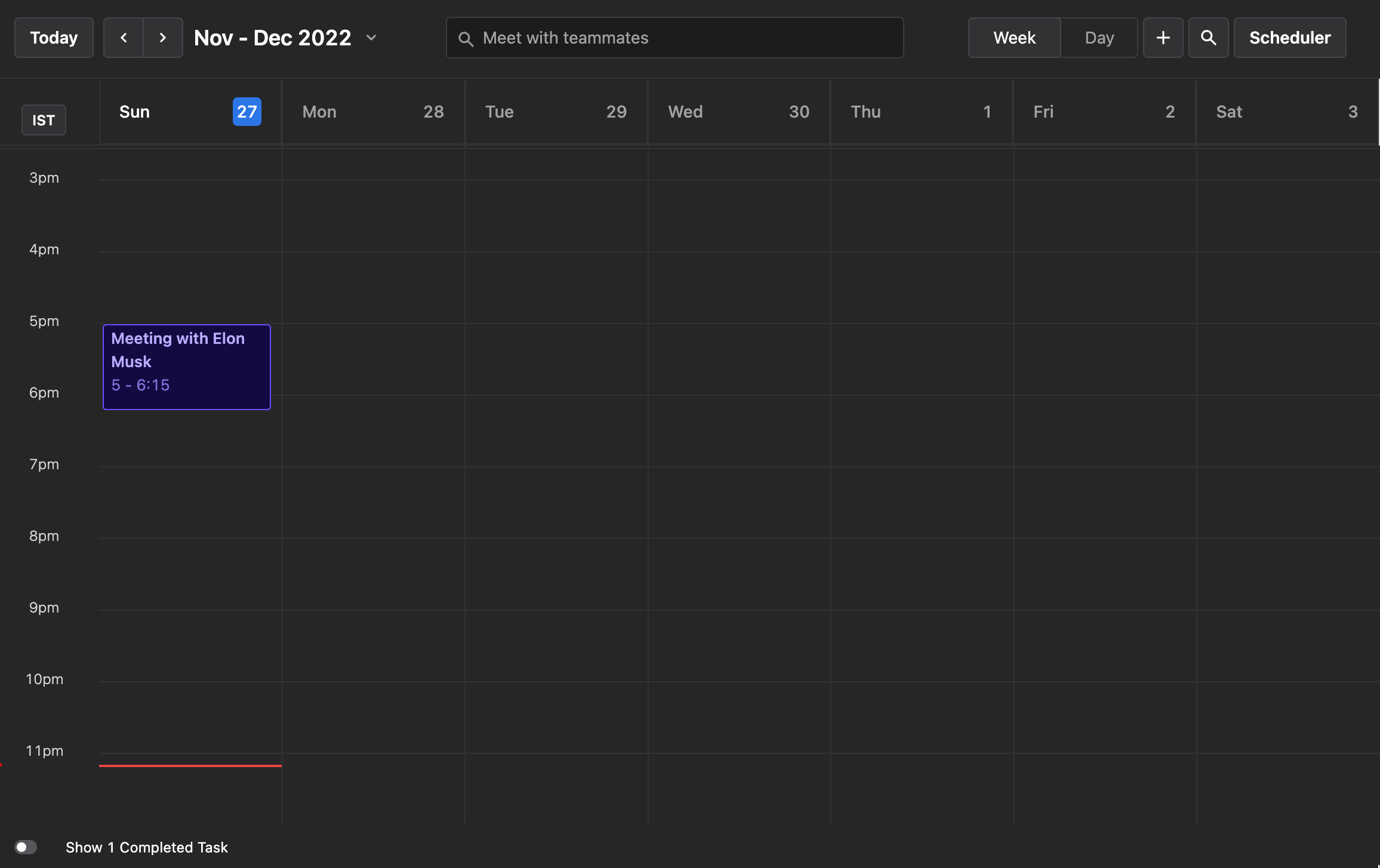1380x868 pixels.
Task: Jump to Today using the Today button
Action: coord(53,37)
